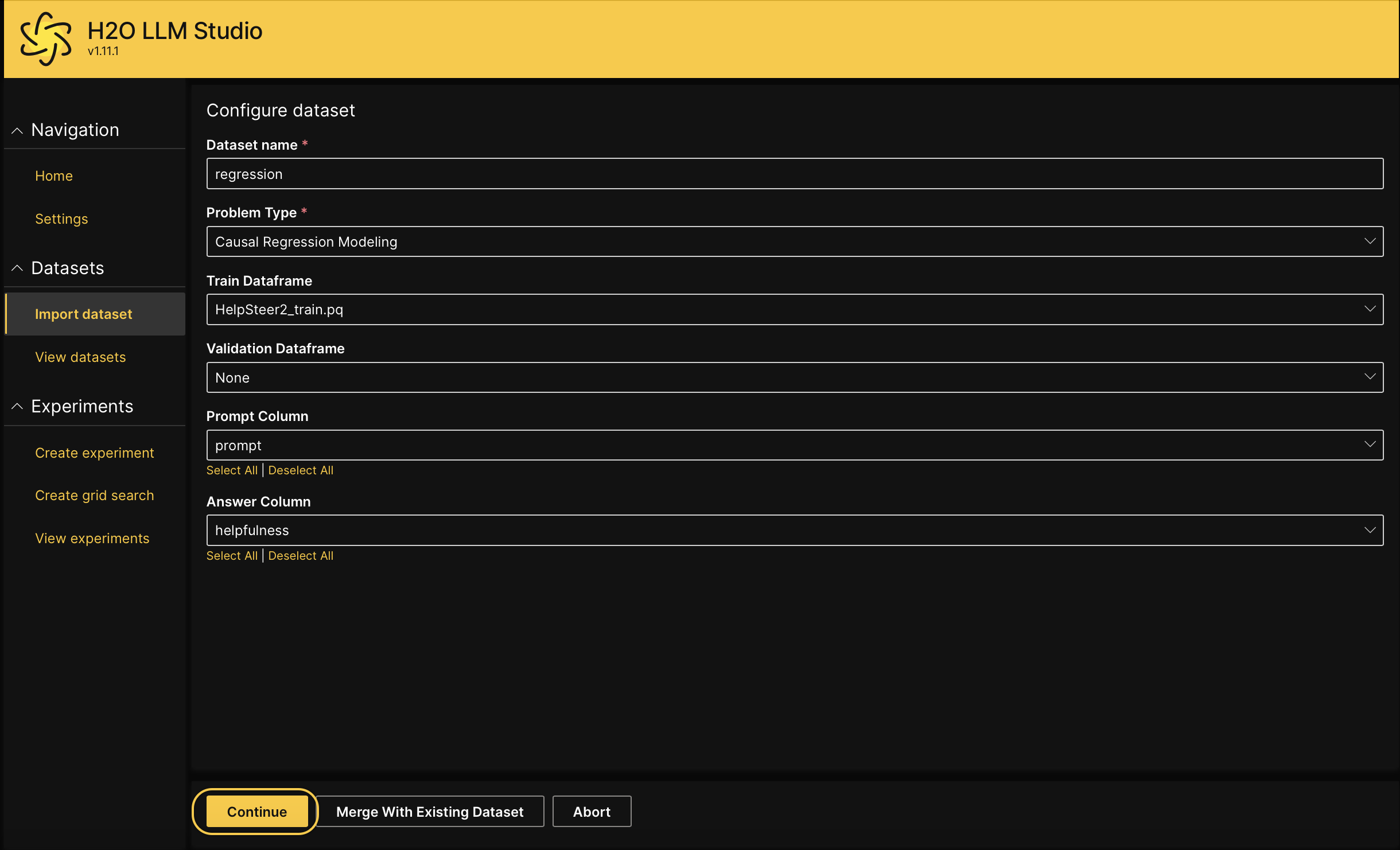Click the Merge With Existing Dataset button
Image resolution: width=1400 pixels, height=850 pixels.
pyautogui.click(x=430, y=812)
